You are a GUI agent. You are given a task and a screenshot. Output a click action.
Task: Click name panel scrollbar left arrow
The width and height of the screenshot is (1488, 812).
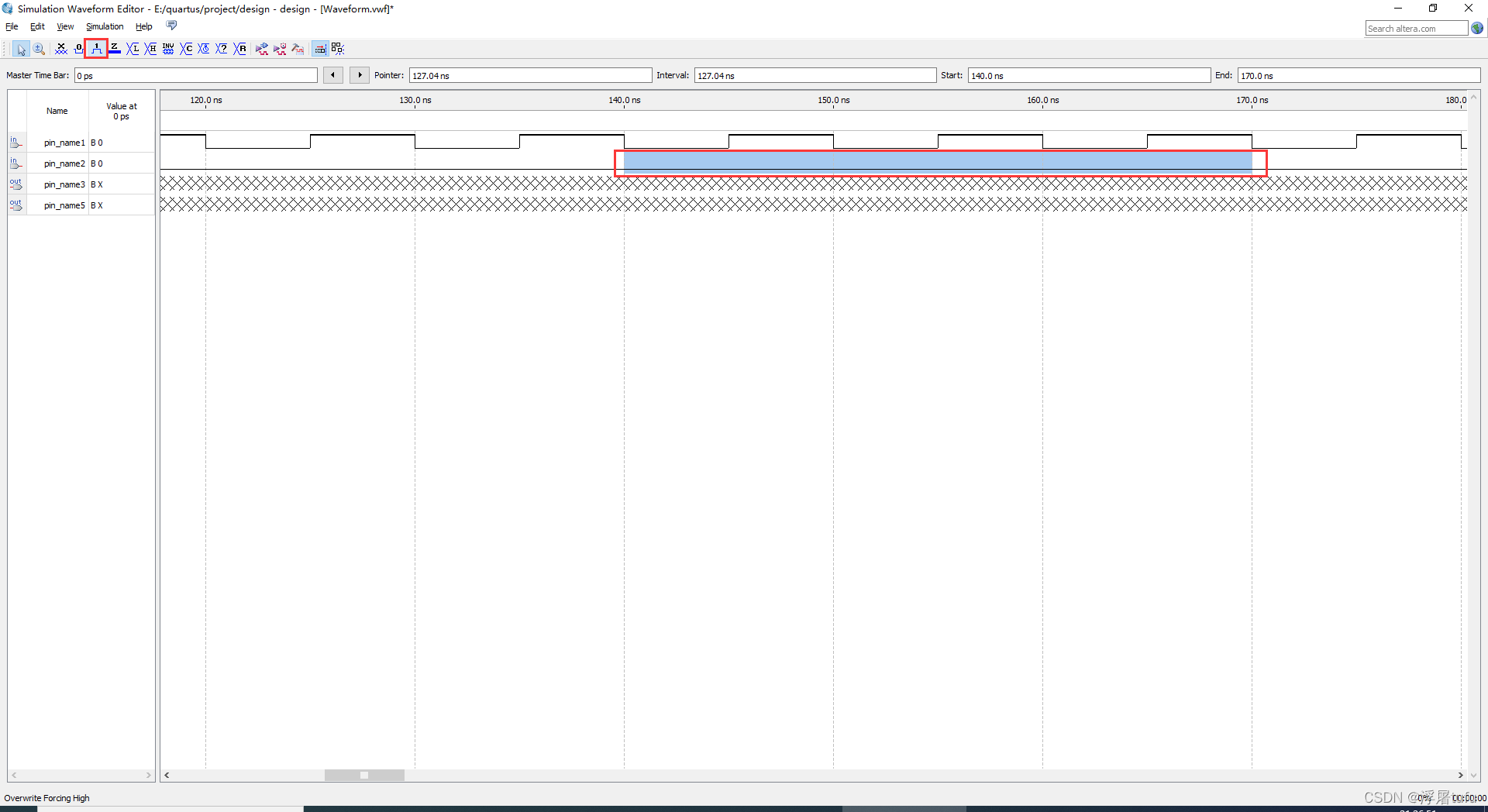pos(14,775)
